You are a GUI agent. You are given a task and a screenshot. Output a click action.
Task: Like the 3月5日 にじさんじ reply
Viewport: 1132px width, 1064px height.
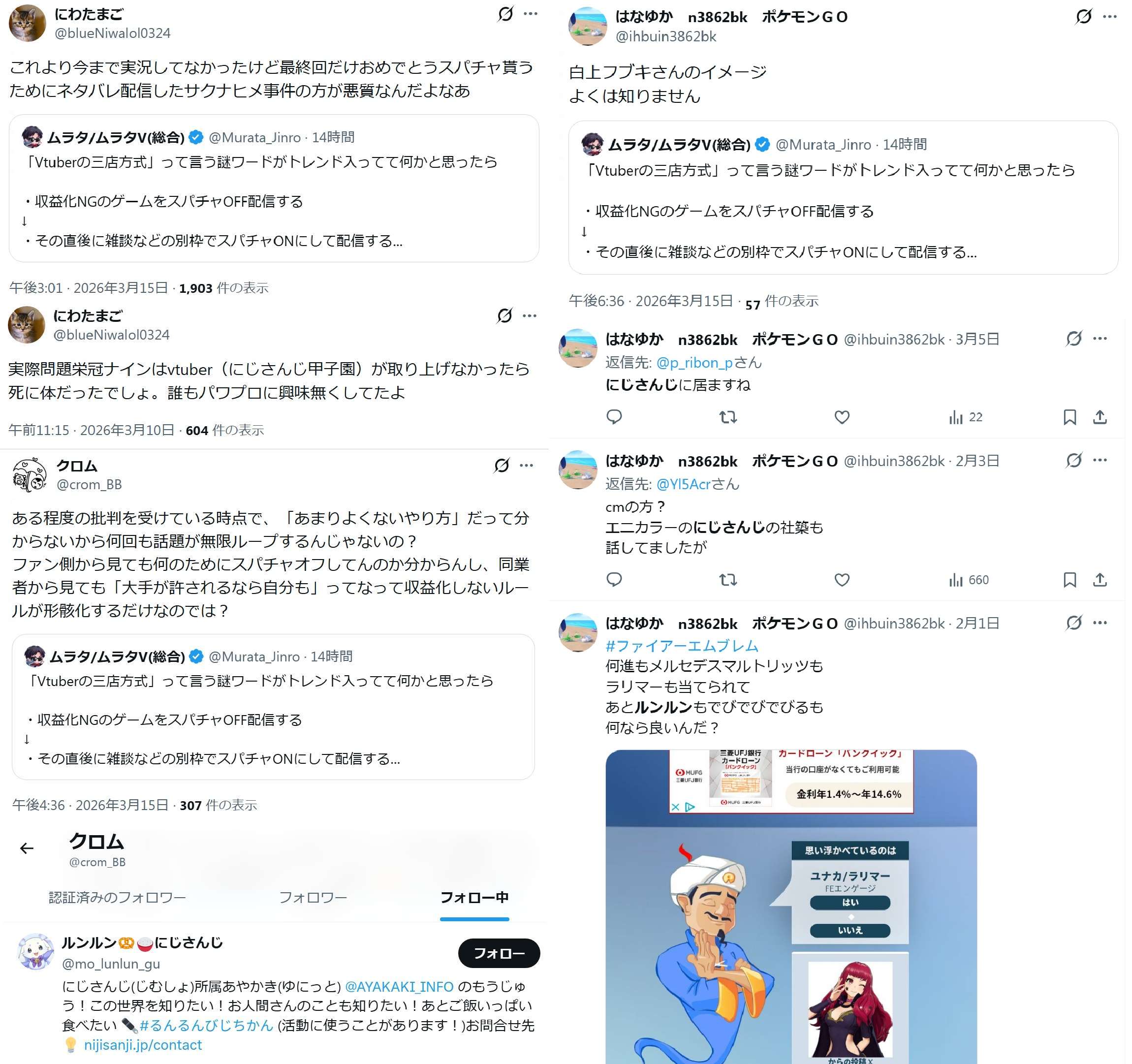tap(842, 417)
